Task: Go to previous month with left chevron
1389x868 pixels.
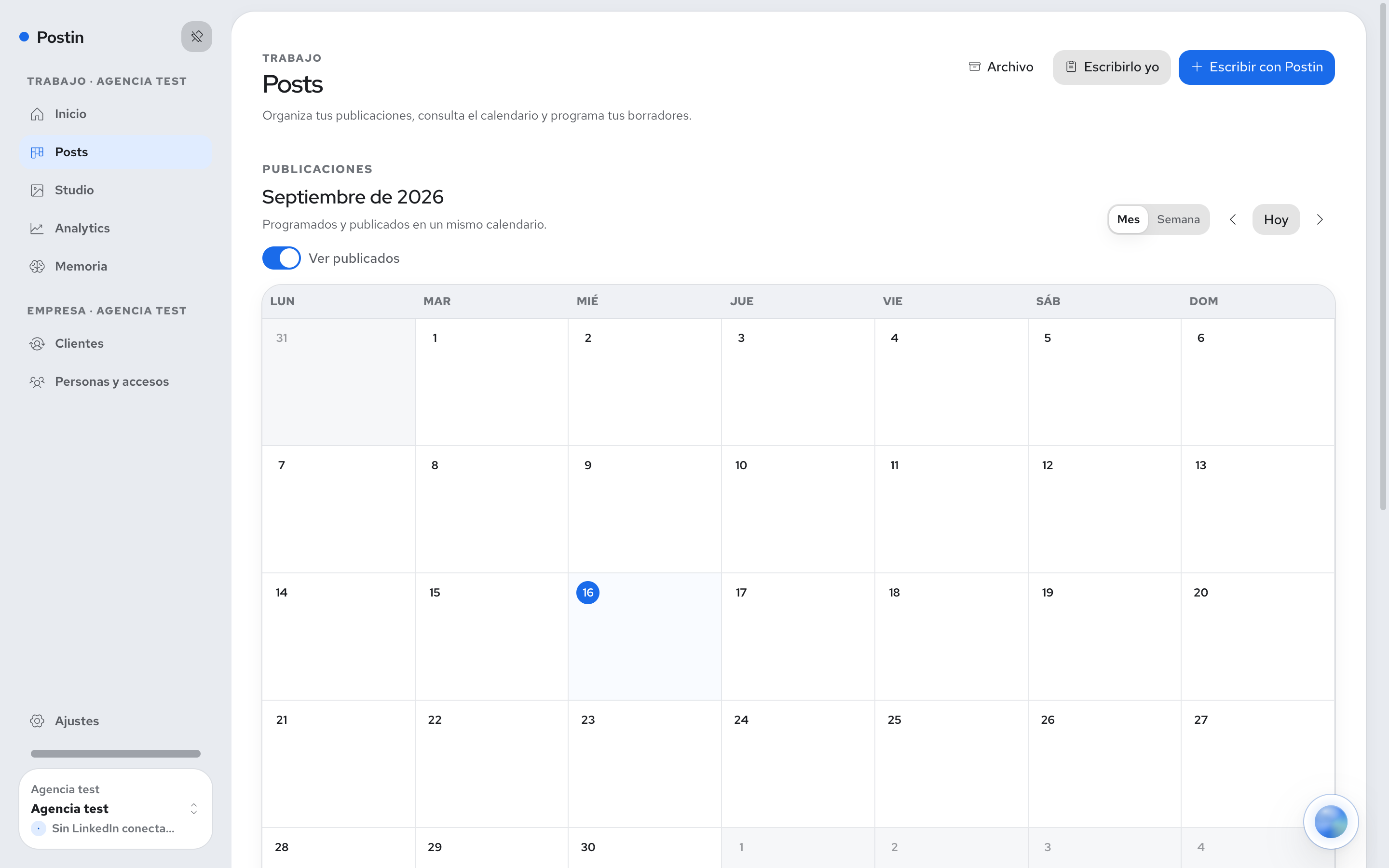Action: 1232,219
